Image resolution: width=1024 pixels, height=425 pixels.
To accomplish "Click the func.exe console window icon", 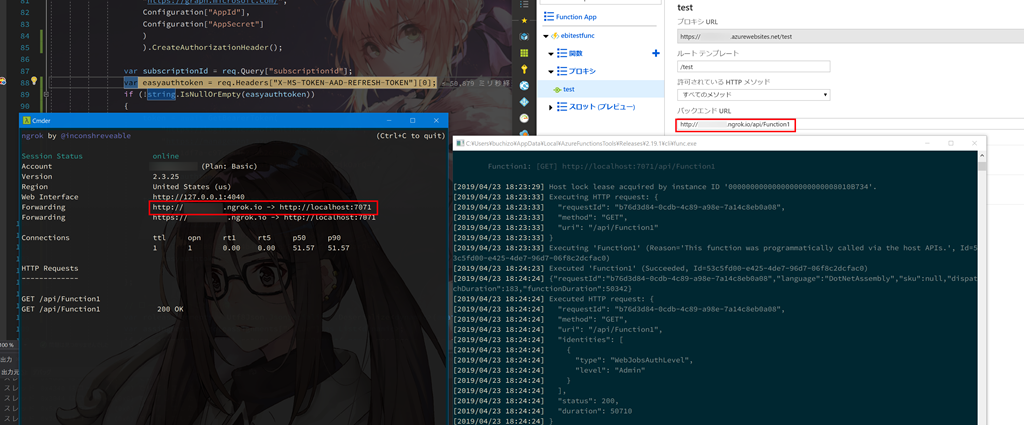I will [460, 143].
